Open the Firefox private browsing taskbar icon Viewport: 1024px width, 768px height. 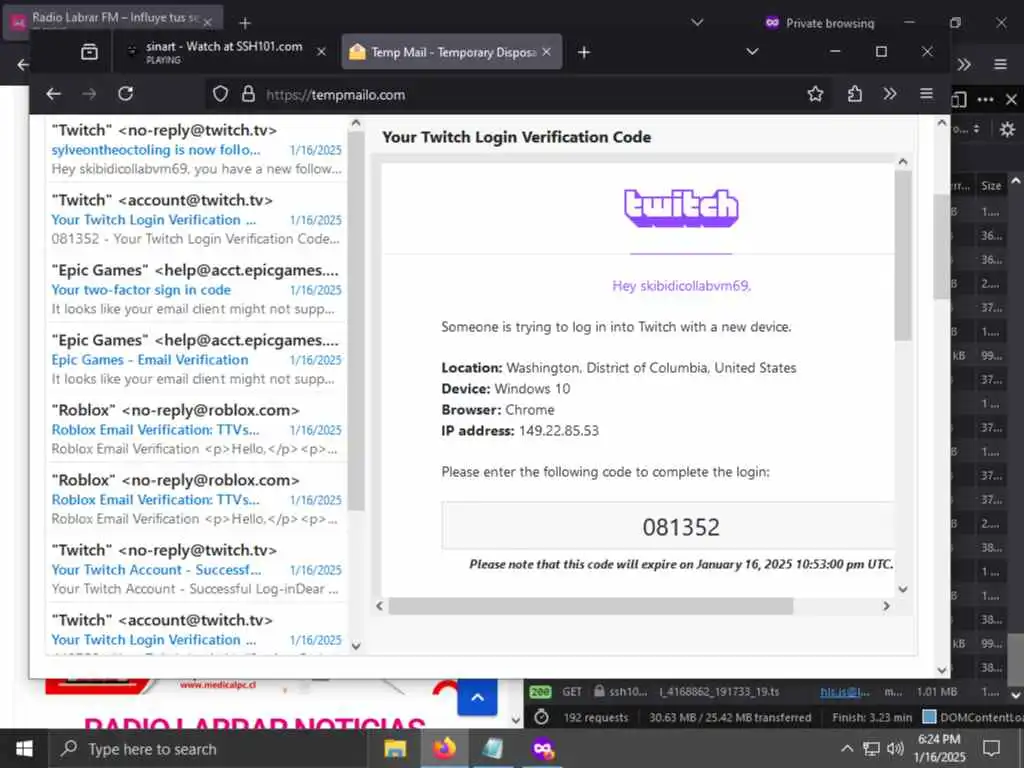pyautogui.click(x=543, y=748)
